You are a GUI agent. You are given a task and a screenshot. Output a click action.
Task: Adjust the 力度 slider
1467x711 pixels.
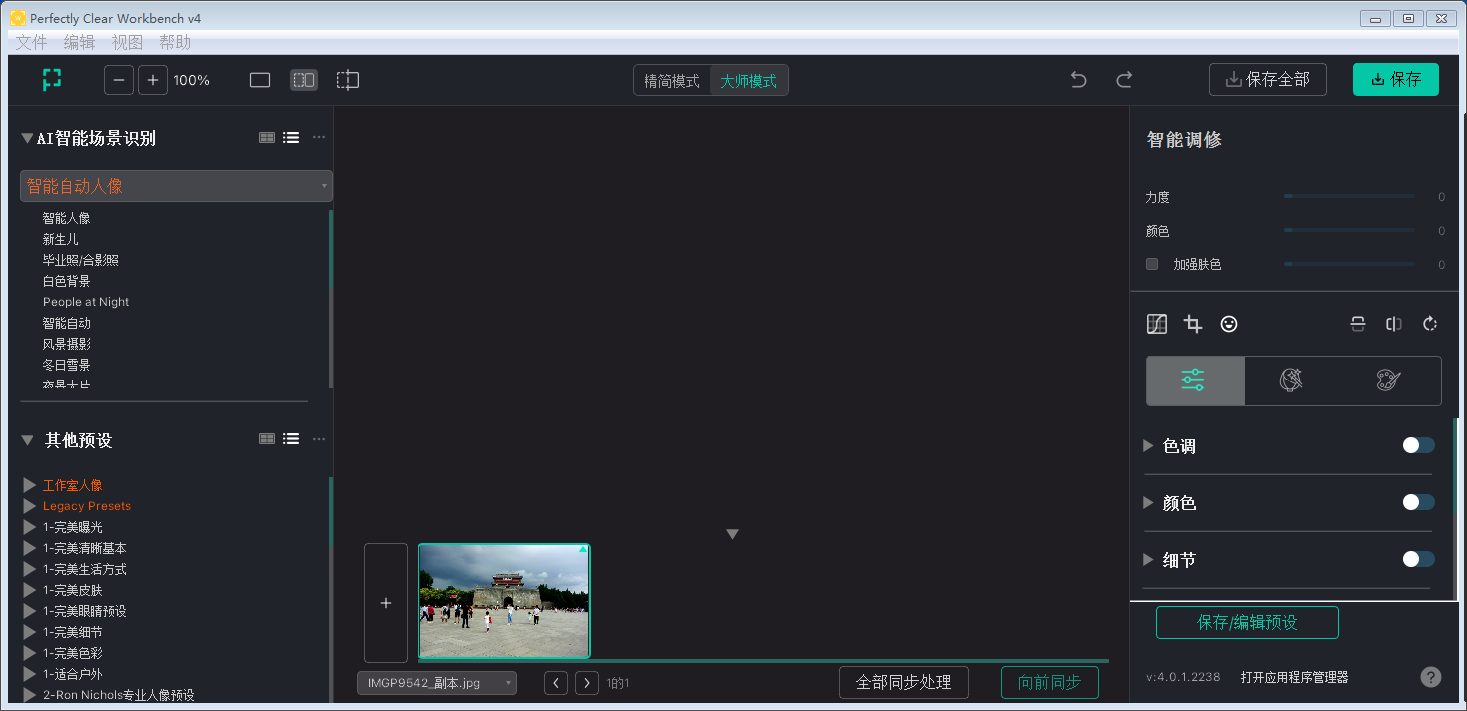point(1349,197)
